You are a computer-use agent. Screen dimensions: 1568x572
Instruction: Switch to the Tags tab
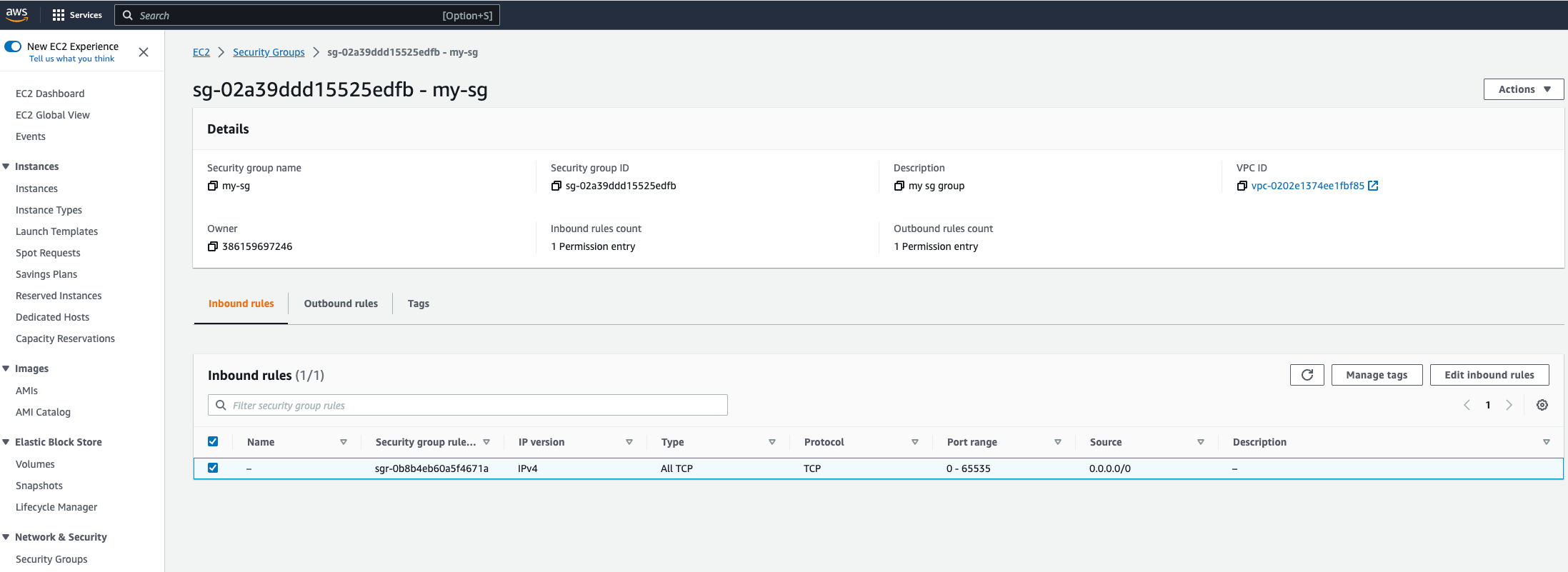point(419,303)
